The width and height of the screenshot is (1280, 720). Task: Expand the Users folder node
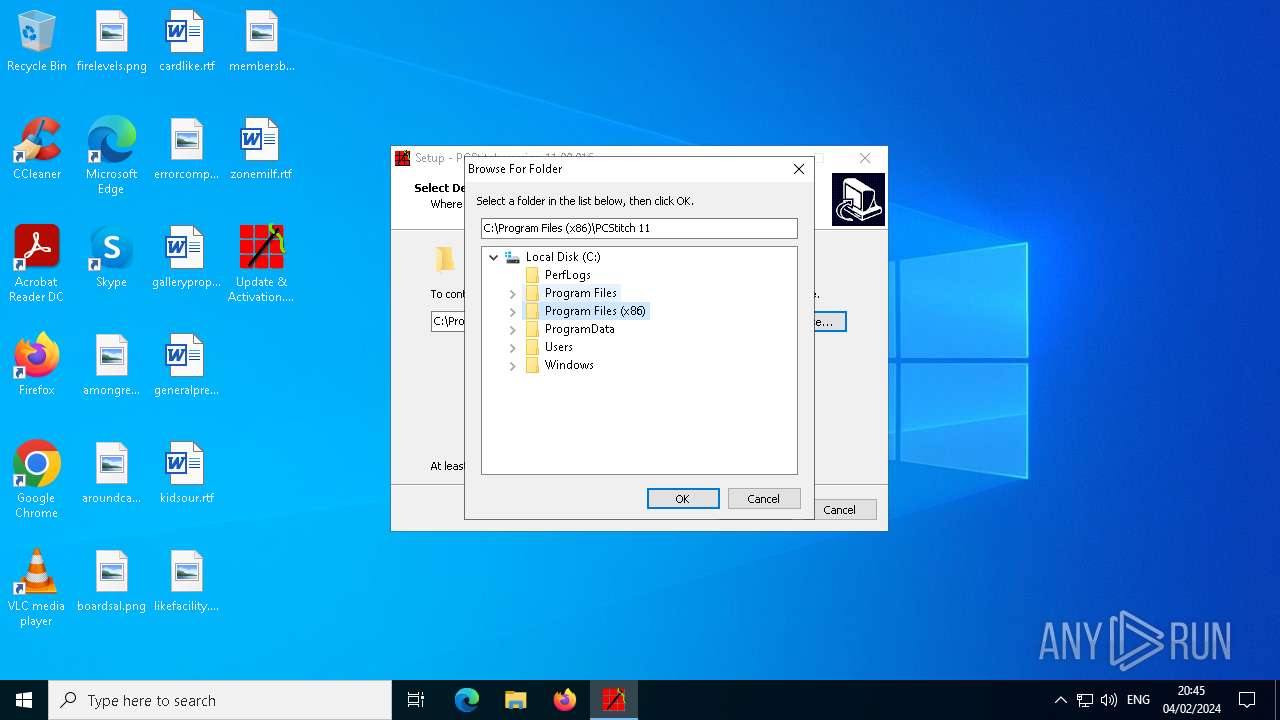pyautogui.click(x=513, y=348)
